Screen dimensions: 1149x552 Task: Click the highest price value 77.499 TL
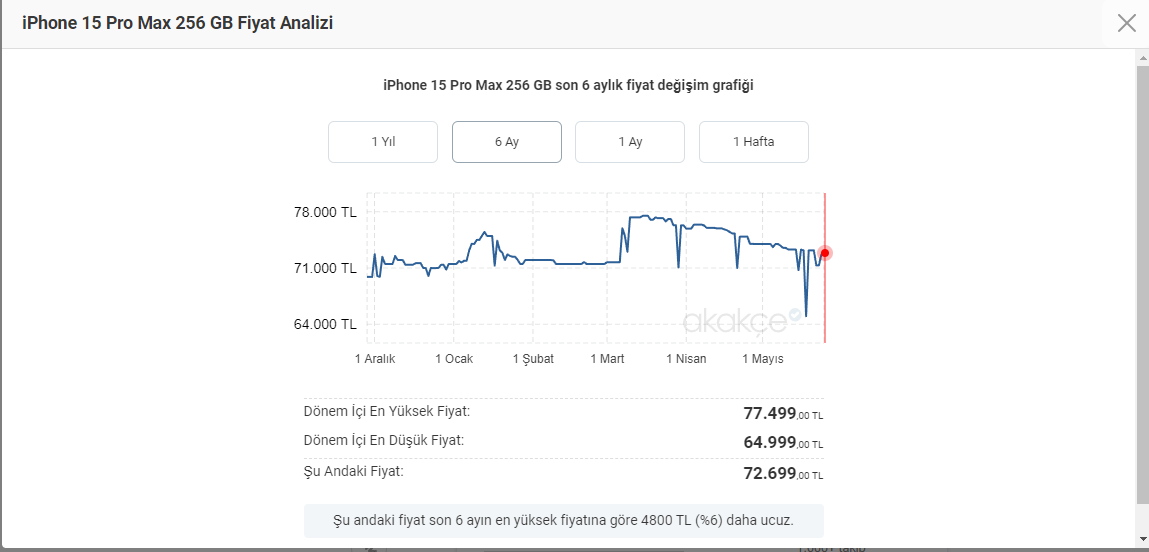tap(783, 413)
